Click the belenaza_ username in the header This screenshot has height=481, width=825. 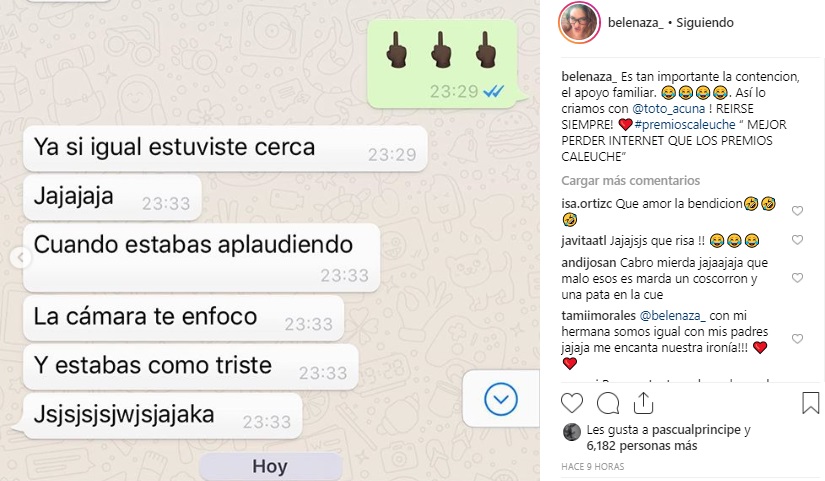tap(636, 23)
